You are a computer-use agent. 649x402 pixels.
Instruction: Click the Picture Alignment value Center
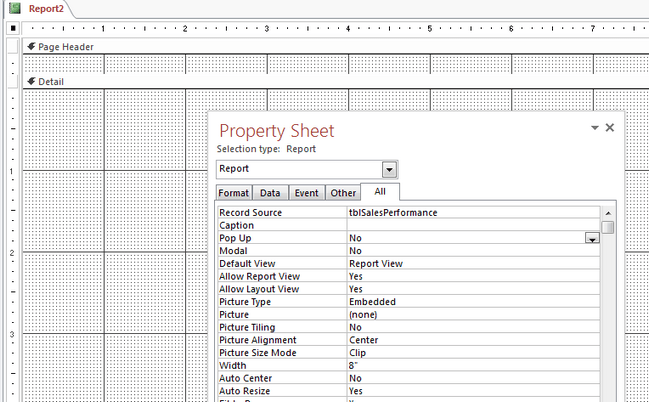coord(474,340)
